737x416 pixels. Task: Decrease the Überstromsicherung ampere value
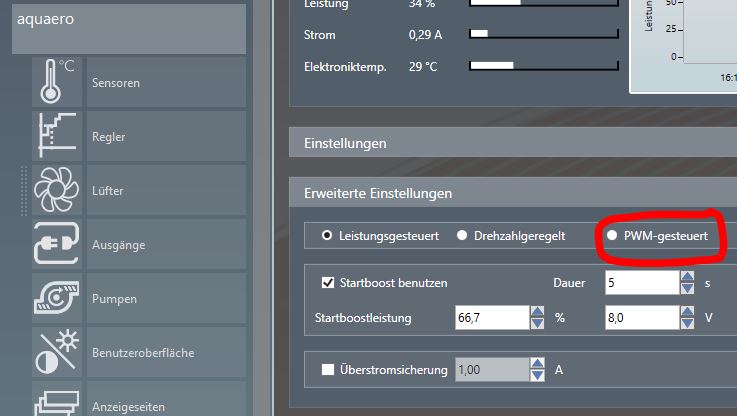click(537, 375)
